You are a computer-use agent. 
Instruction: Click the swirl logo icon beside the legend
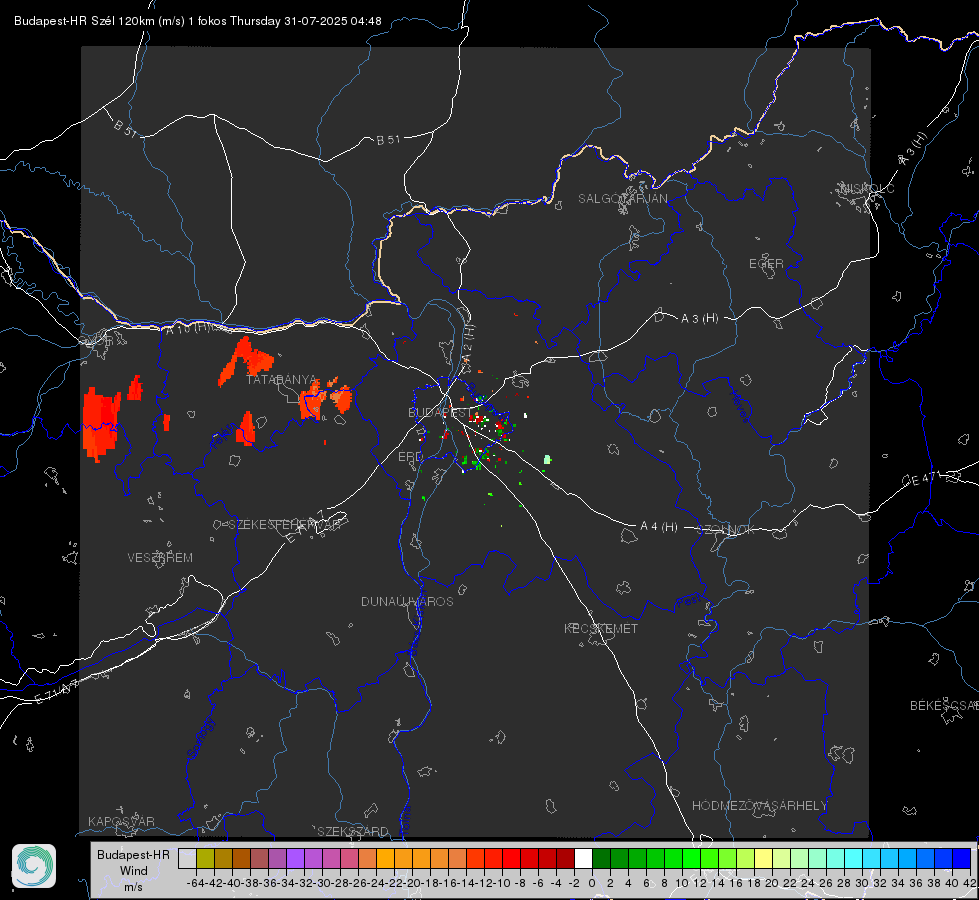(34, 866)
